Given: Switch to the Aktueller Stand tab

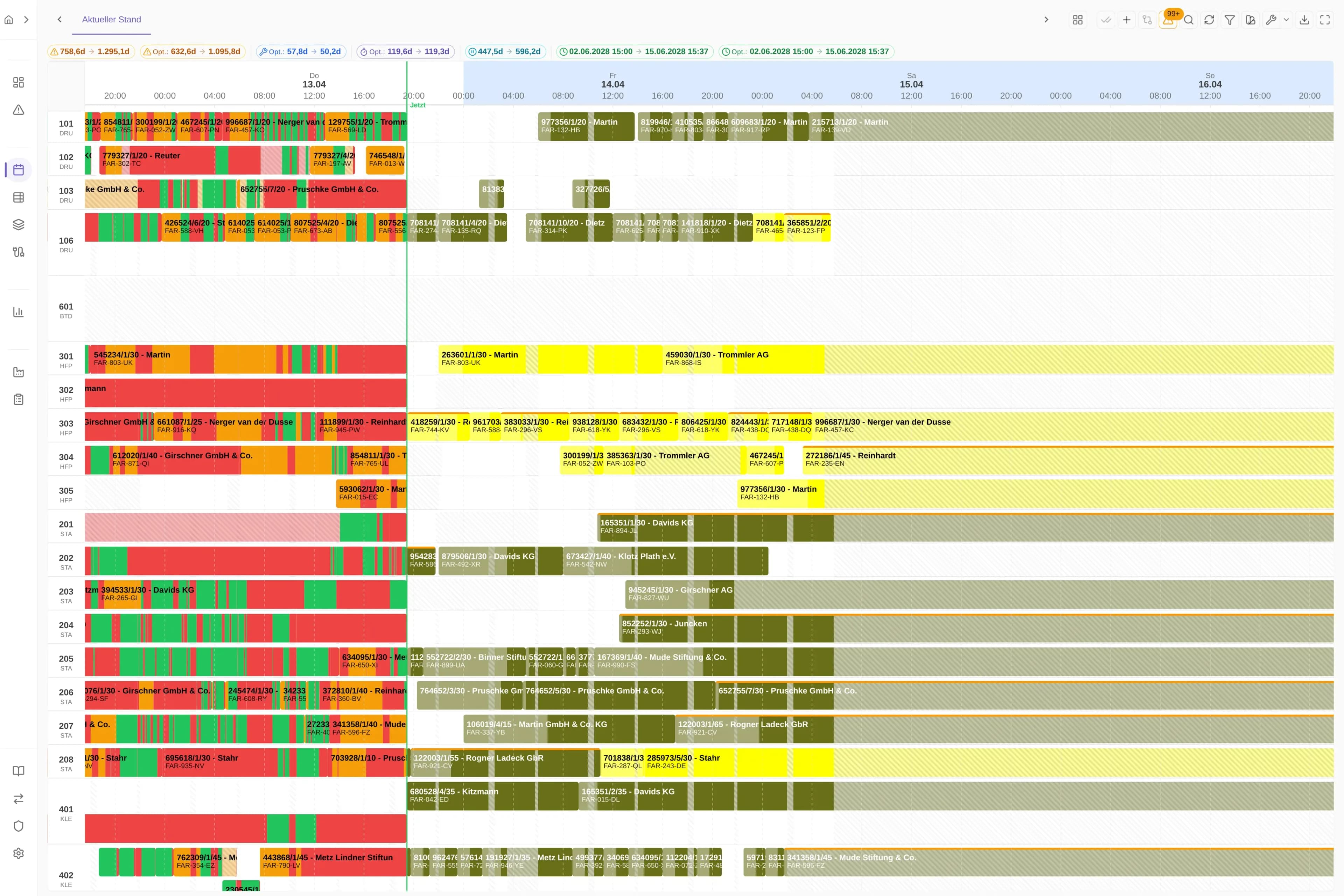Looking at the screenshot, I should (111, 20).
